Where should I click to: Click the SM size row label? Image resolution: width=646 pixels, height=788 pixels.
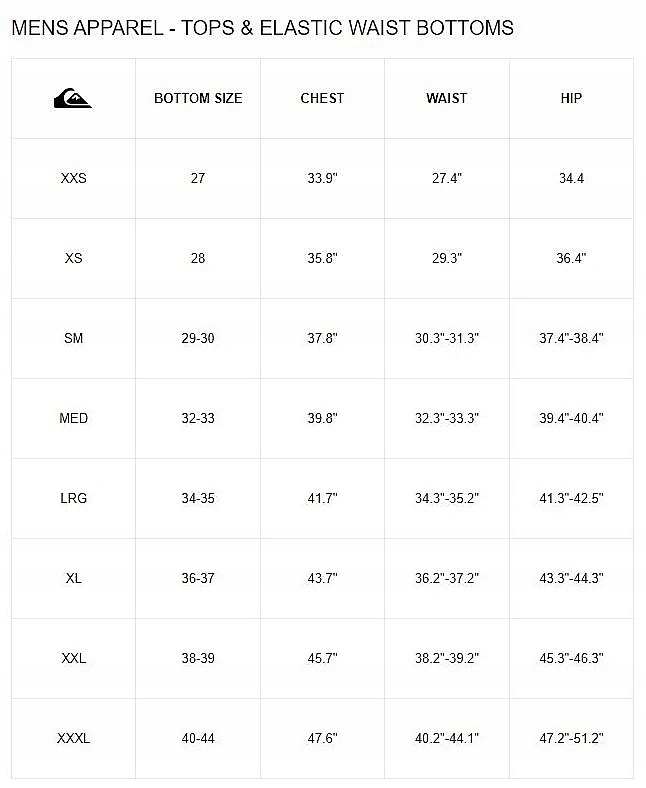73,338
